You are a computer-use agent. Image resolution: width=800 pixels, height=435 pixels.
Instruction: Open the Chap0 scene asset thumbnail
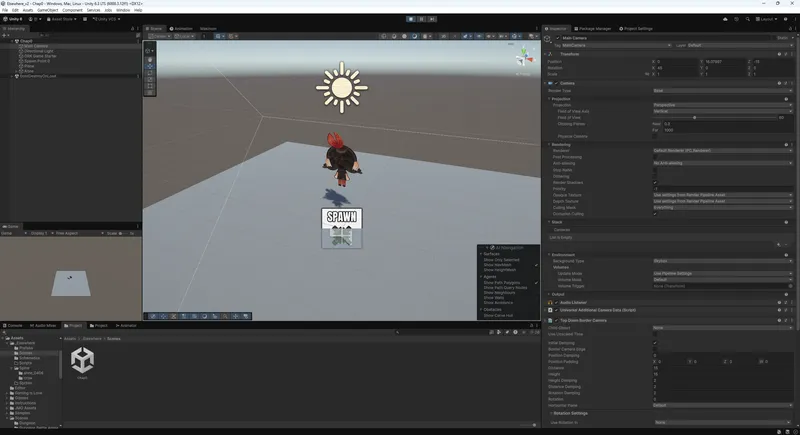pos(82,363)
